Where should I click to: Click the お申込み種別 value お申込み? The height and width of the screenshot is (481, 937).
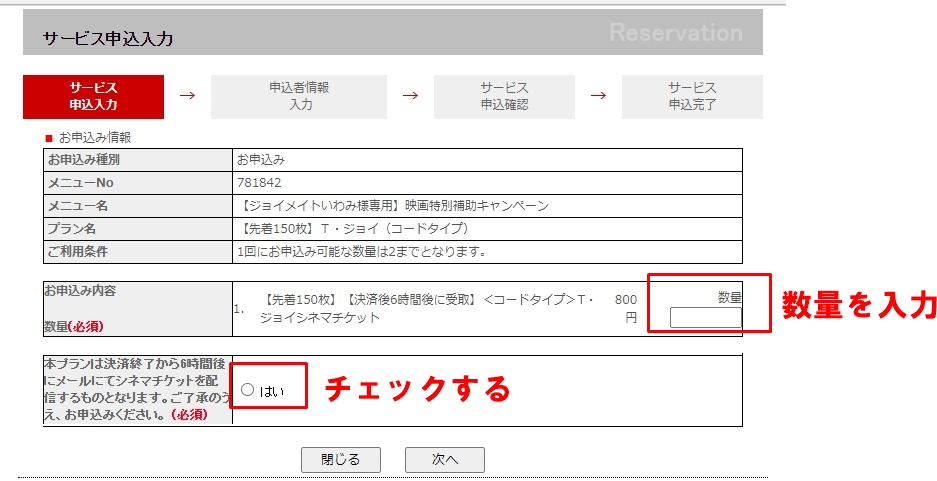[261, 160]
